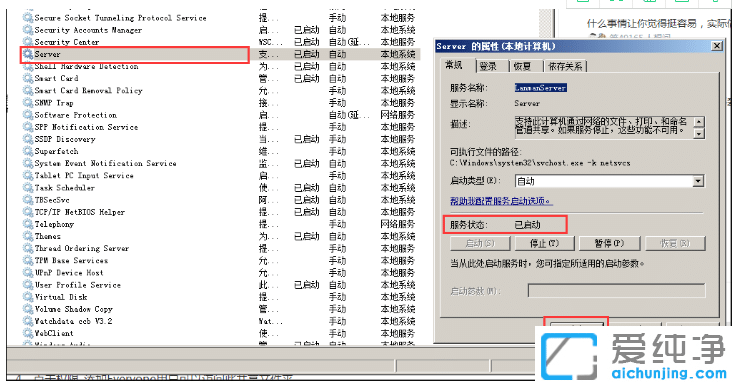The height and width of the screenshot is (386, 735).
Task: Click gear icon for TCP/IP NetBIOS Helper
Action: (28, 212)
